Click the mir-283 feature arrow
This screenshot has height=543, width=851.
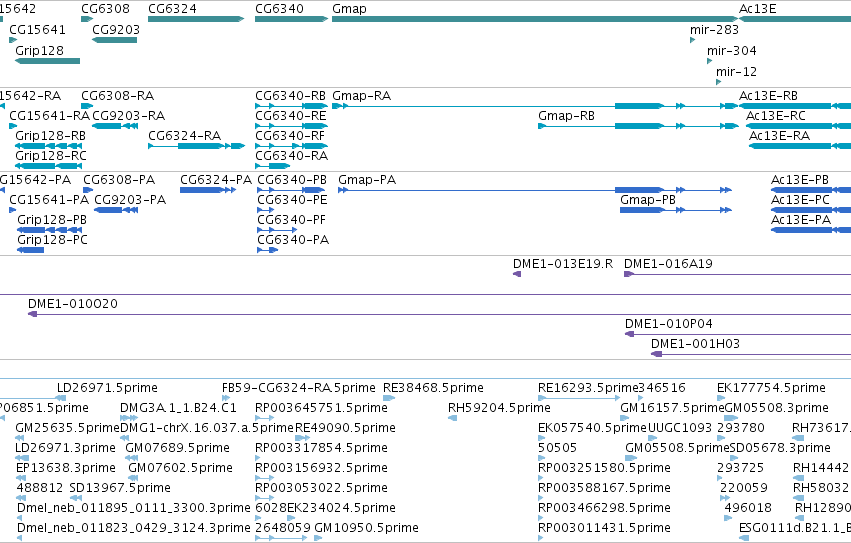(693, 40)
